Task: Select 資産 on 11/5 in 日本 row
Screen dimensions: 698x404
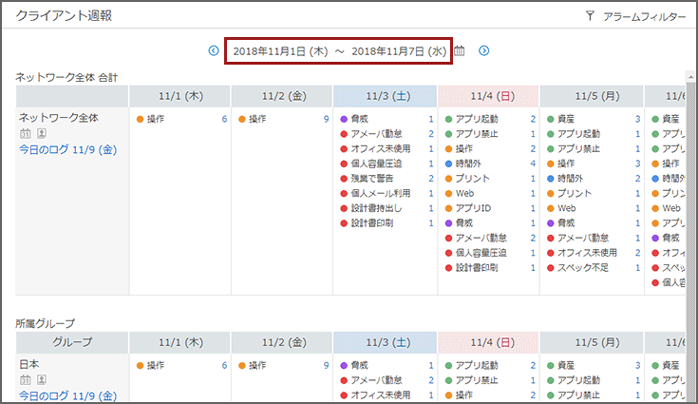Action: 566,365
